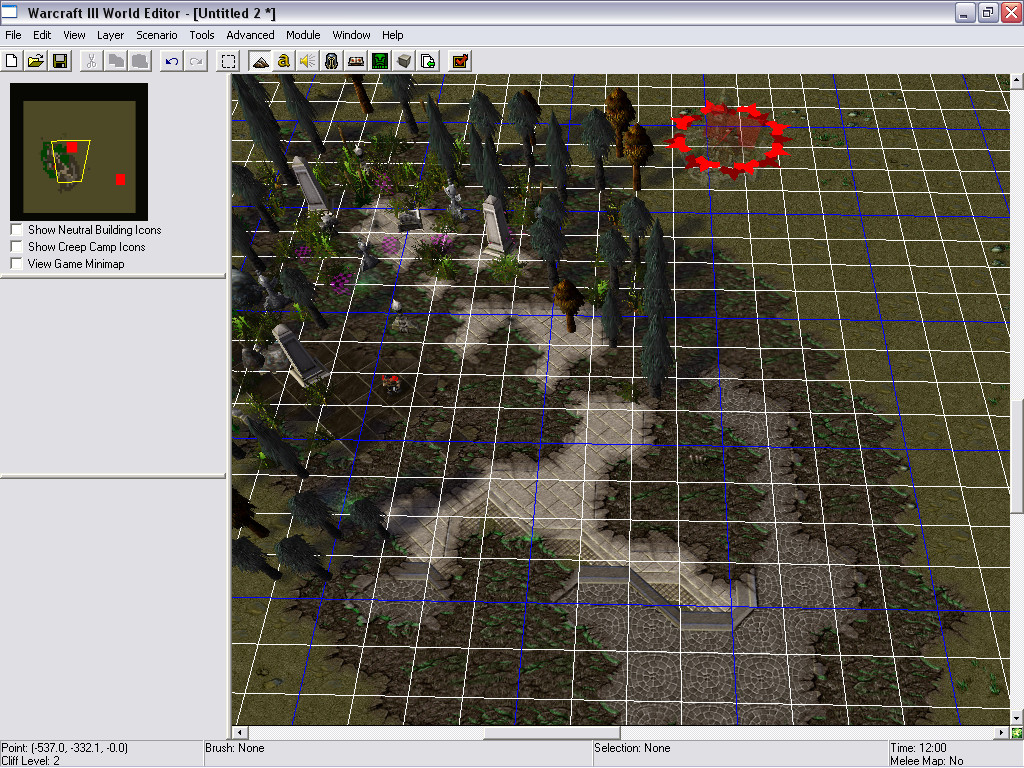This screenshot has width=1024, height=768.
Task: Click the application icon in the title bar
Action: click(x=9, y=12)
